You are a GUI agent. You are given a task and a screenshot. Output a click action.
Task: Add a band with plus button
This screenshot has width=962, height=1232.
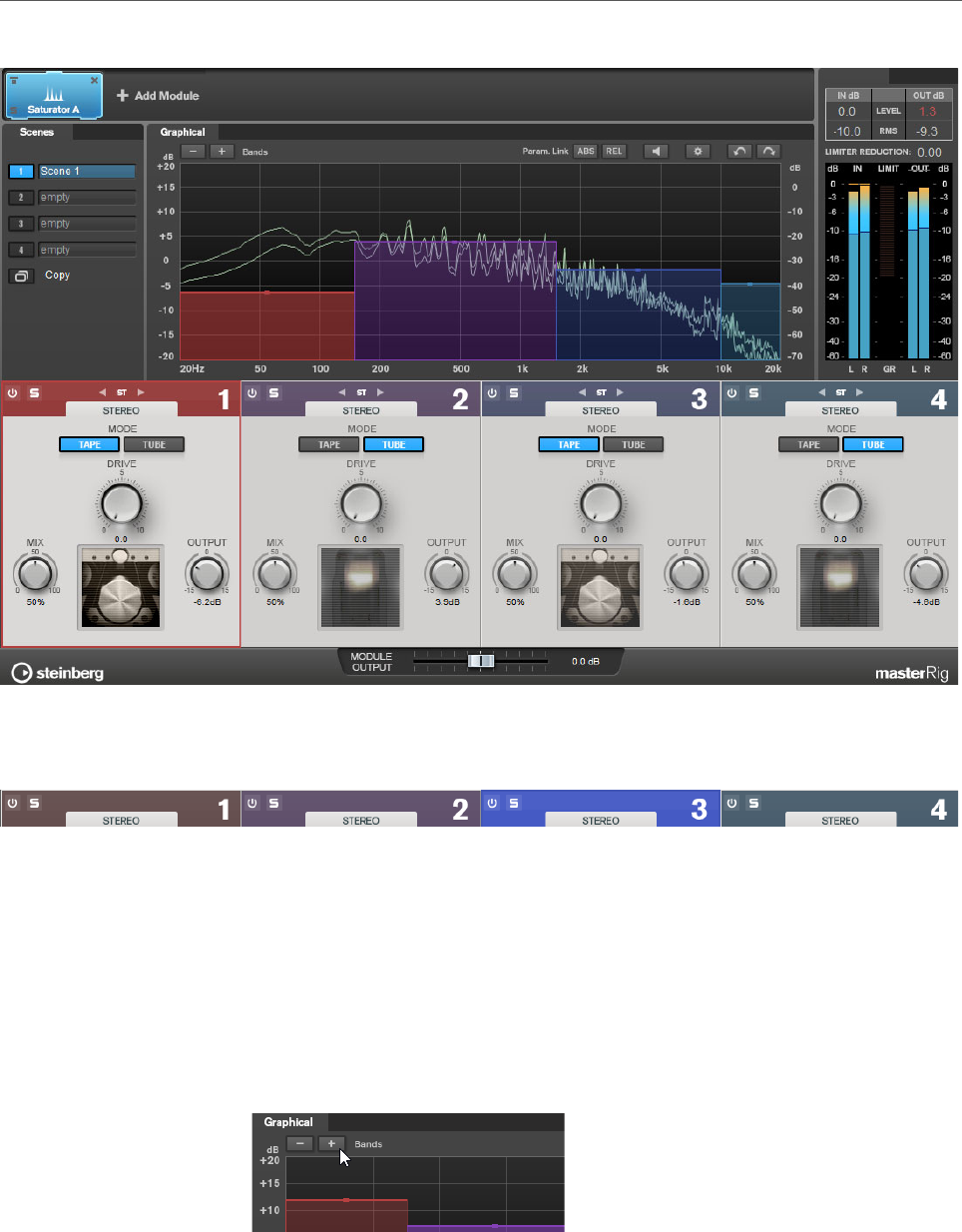pyautogui.click(x=222, y=152)
